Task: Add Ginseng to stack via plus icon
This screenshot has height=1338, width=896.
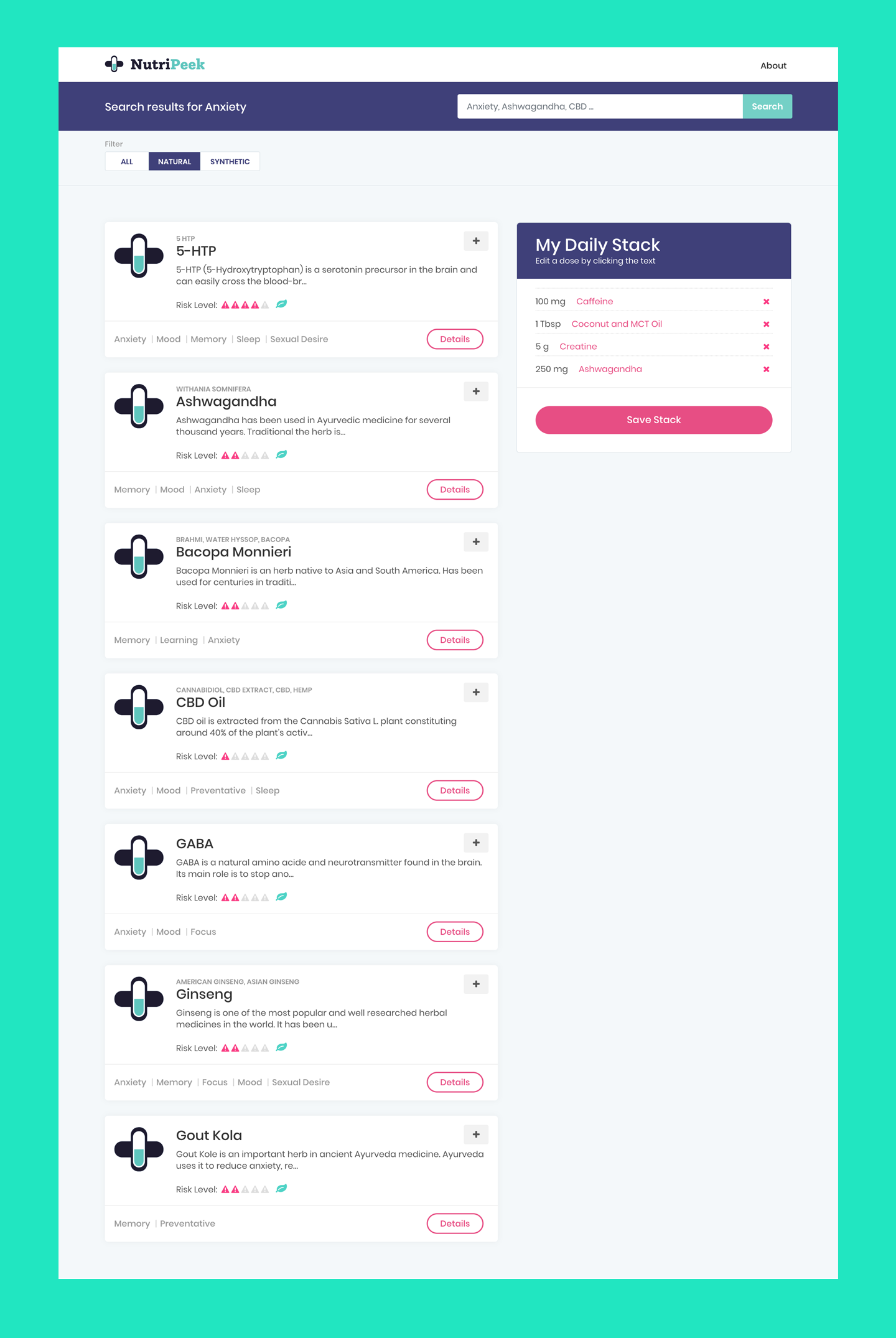Action: coord(476,984)
